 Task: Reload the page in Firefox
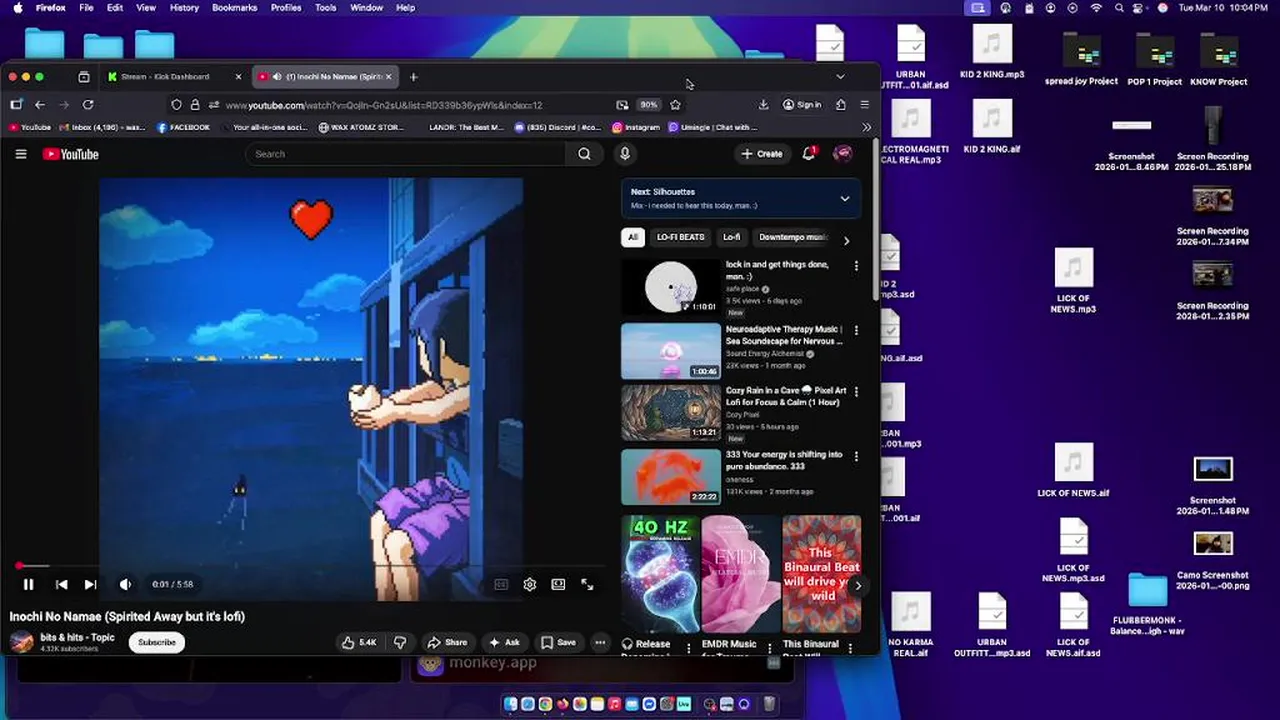click(x=88, y=104)
